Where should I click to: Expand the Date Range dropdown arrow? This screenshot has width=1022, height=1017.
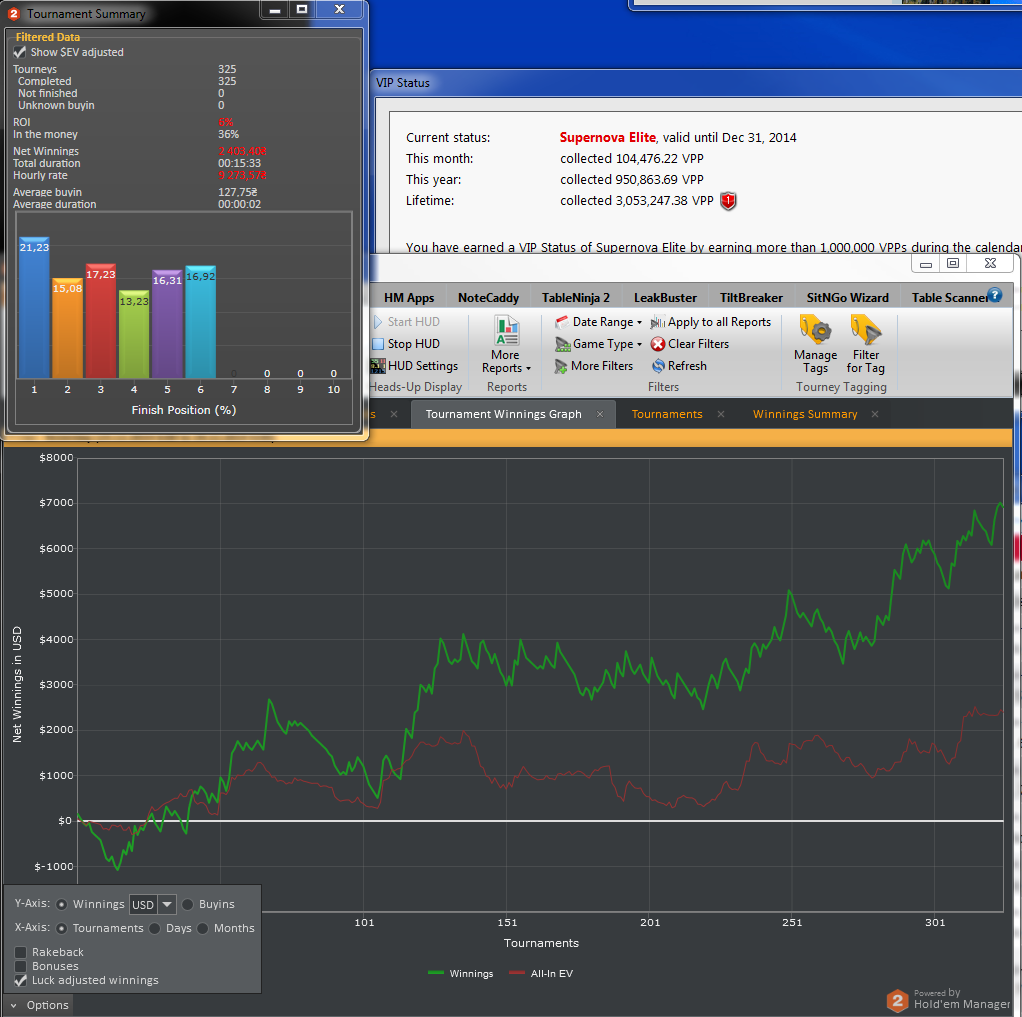[639, 323]
